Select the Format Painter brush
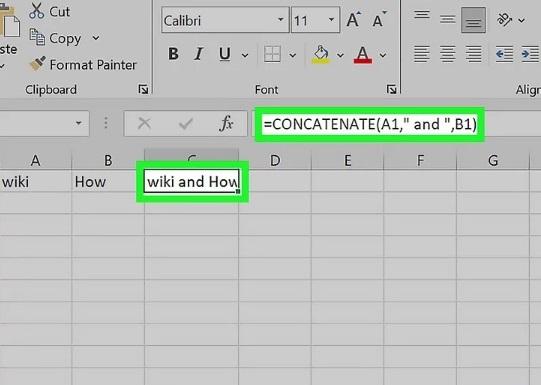 tap(38, 64)
